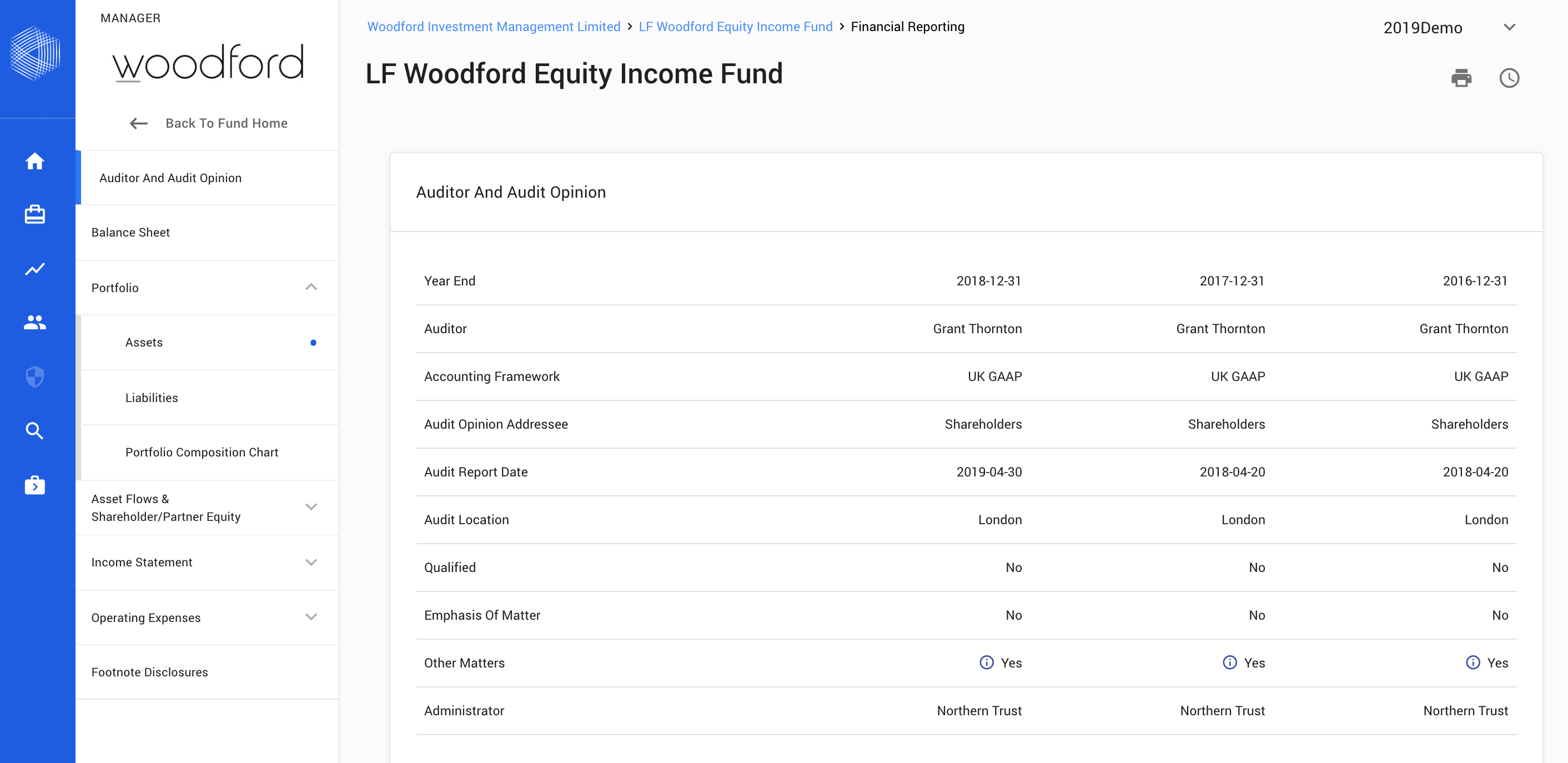Image resolution: width=1568 pixels, height=763 pixels.
Task: Expand the Operating Expenses section
Action: click(x=310, y=617)
